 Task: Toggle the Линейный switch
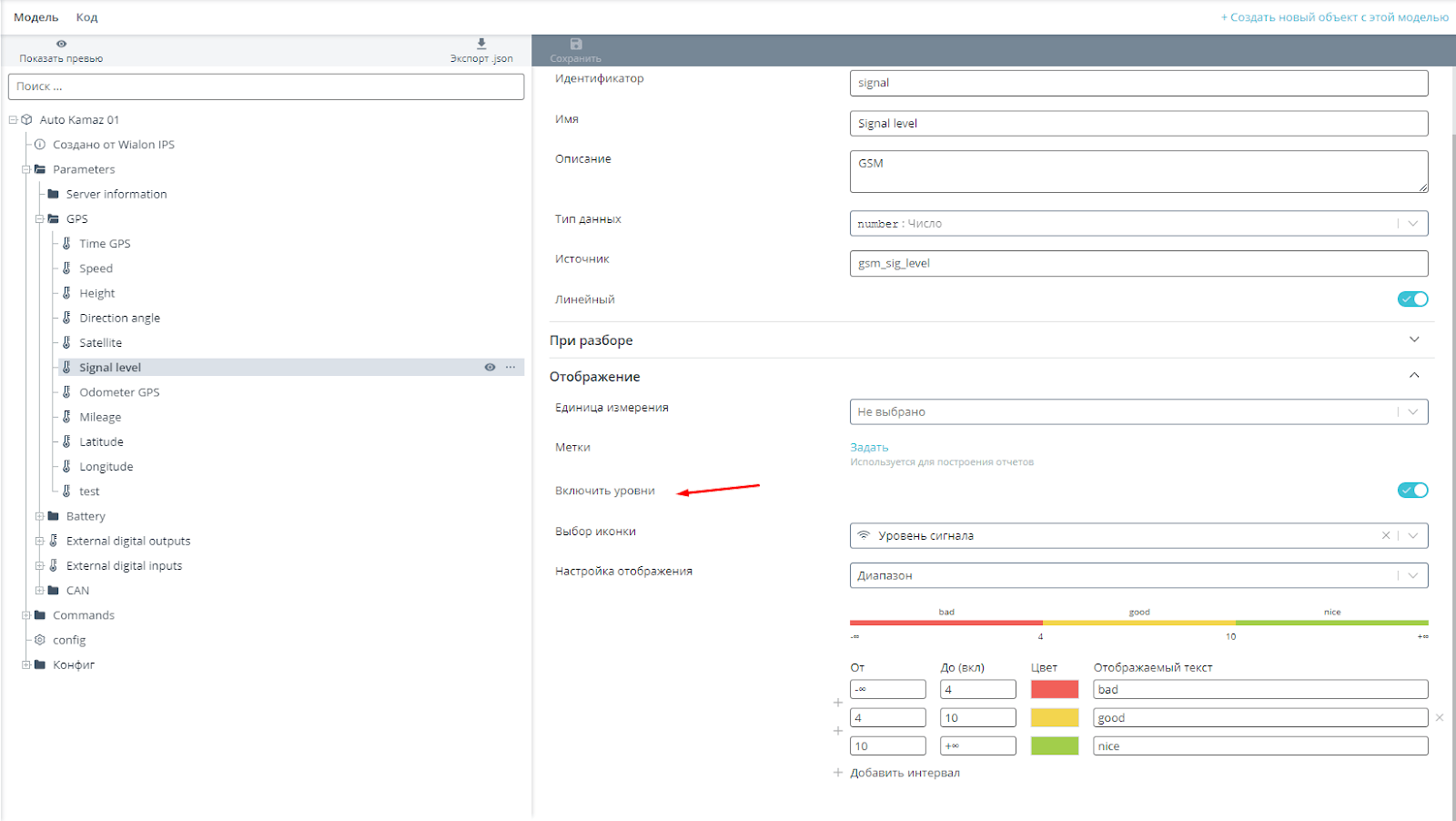coord(1413,299)
